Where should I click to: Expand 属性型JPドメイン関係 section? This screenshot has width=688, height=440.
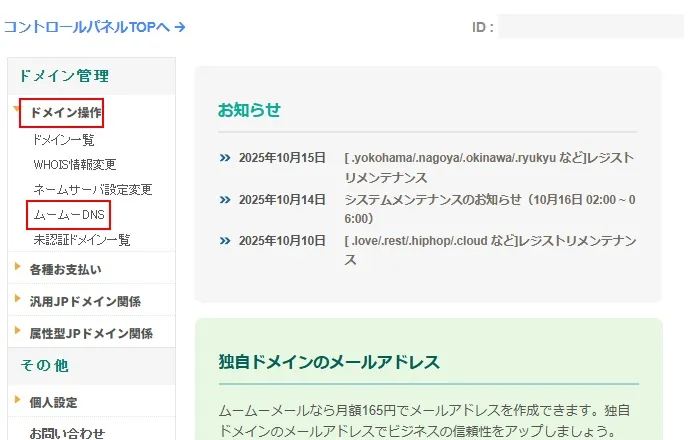point(91,333)
